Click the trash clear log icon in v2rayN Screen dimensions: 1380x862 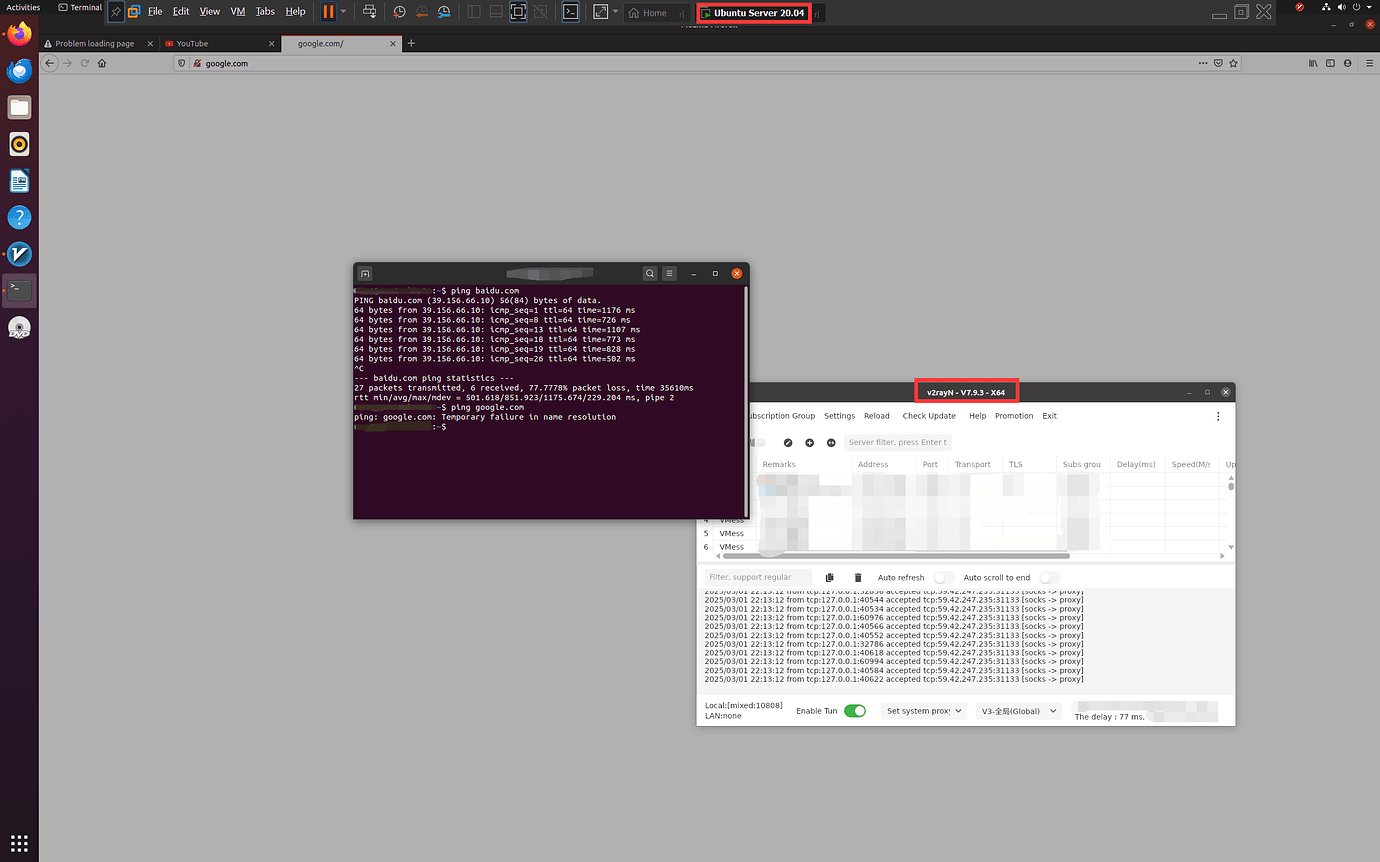coord(857,577)
